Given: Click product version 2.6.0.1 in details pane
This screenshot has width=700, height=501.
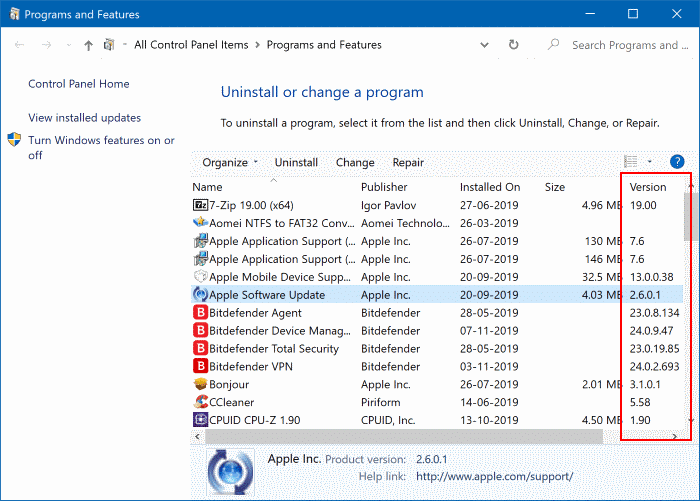Looking at the screenshot, I should [431, 459].
